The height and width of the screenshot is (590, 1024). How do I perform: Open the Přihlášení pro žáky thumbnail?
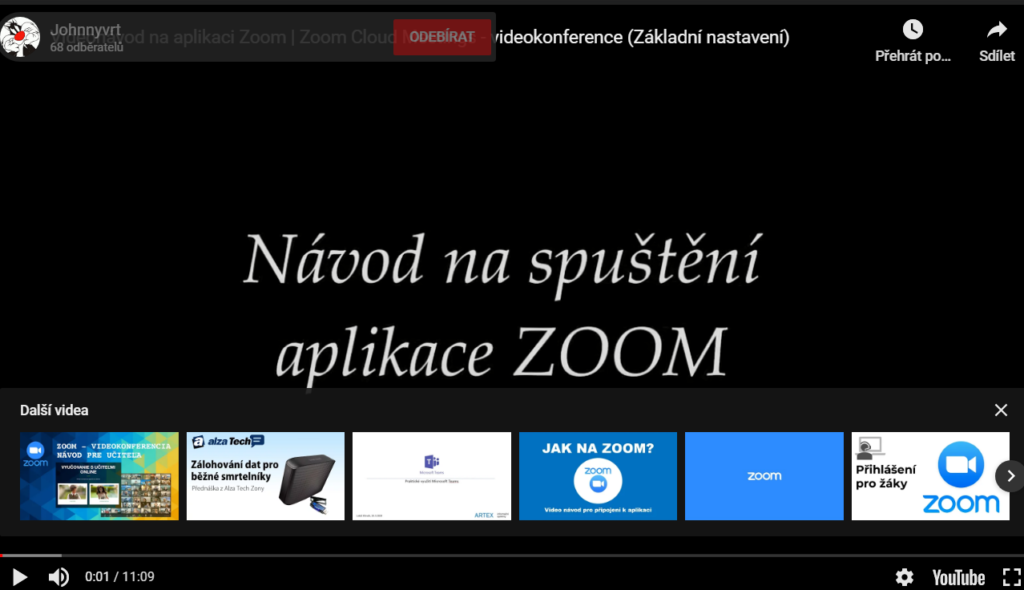[x=930, y=476]
